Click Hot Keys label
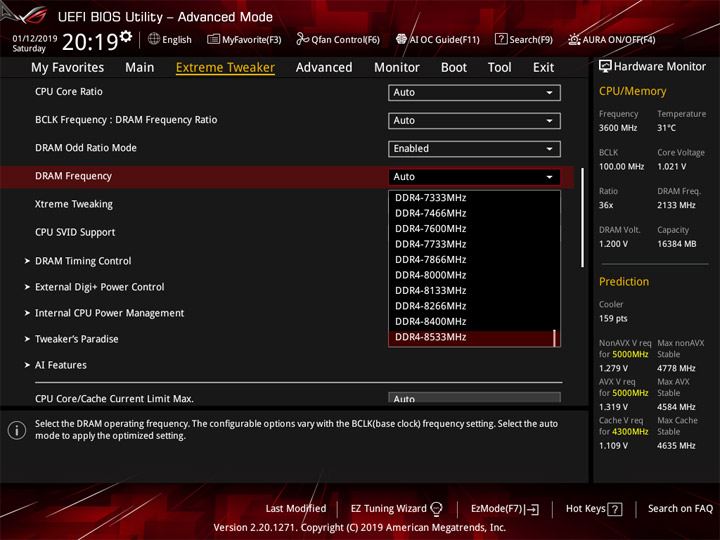The height and width of the screenshot is (540, 720). tap(585, 508)
